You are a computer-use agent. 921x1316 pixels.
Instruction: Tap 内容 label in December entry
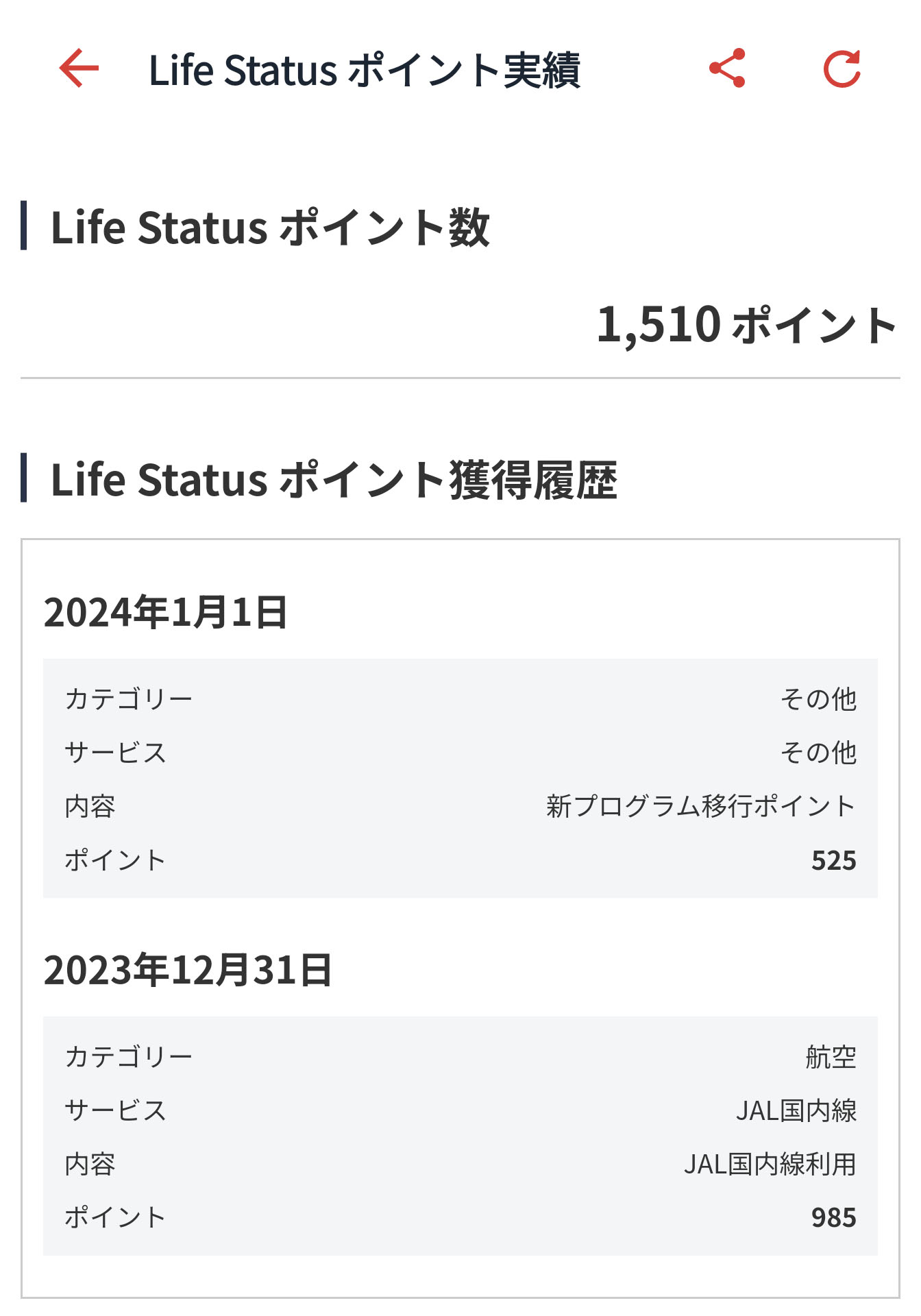click(x=90, y=1164)
